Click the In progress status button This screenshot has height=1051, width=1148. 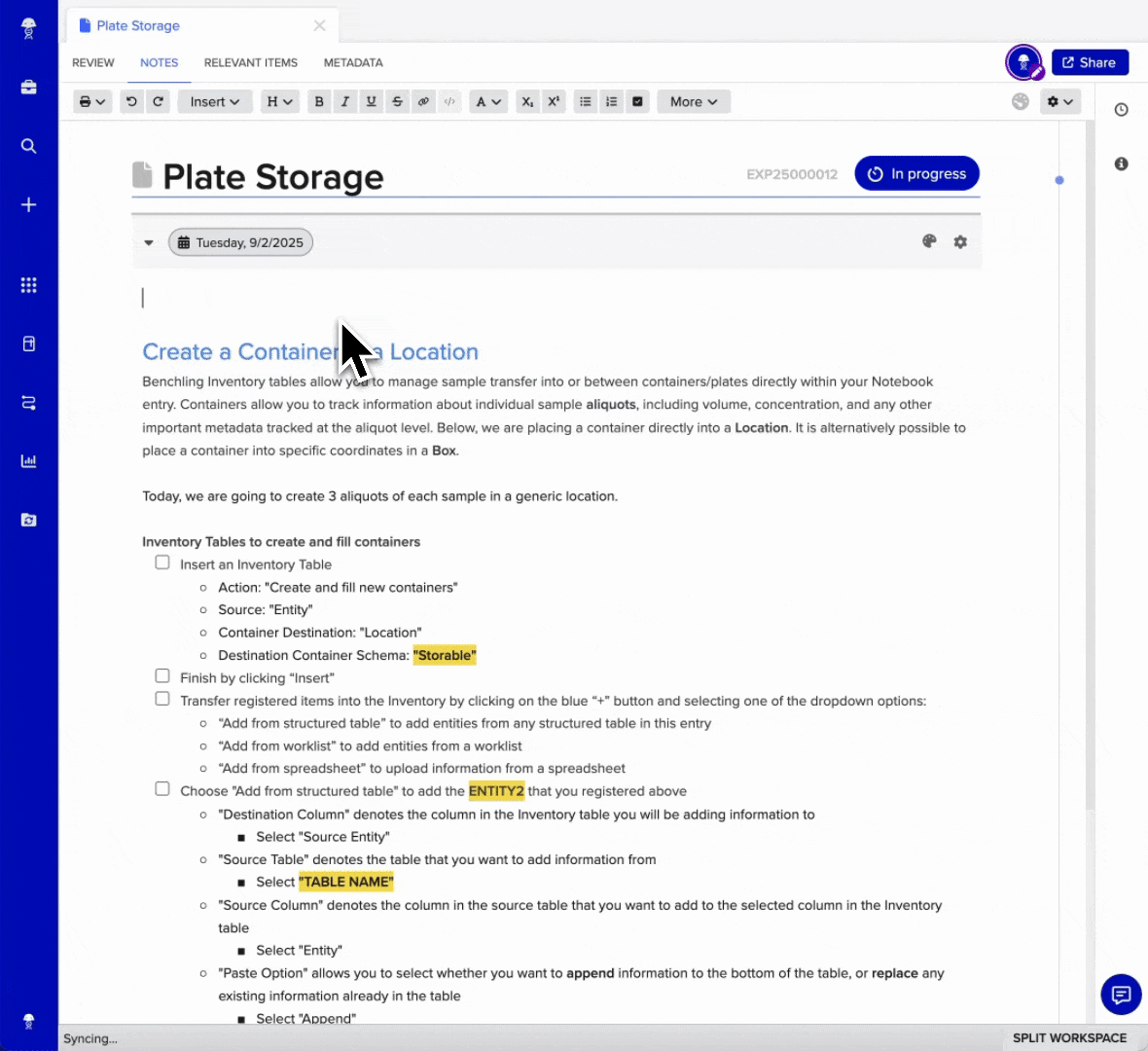tap(916, 174)
